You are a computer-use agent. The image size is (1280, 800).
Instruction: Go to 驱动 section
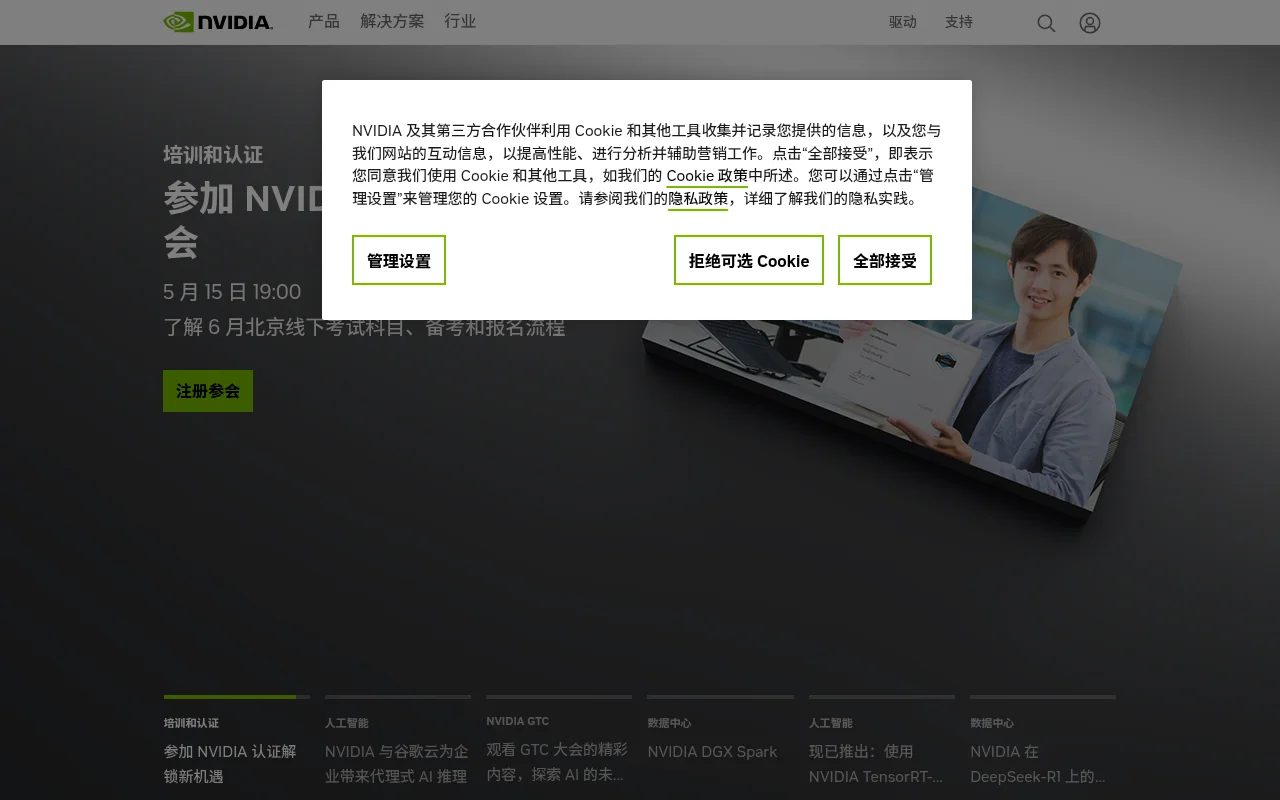[x=903, y=22]
